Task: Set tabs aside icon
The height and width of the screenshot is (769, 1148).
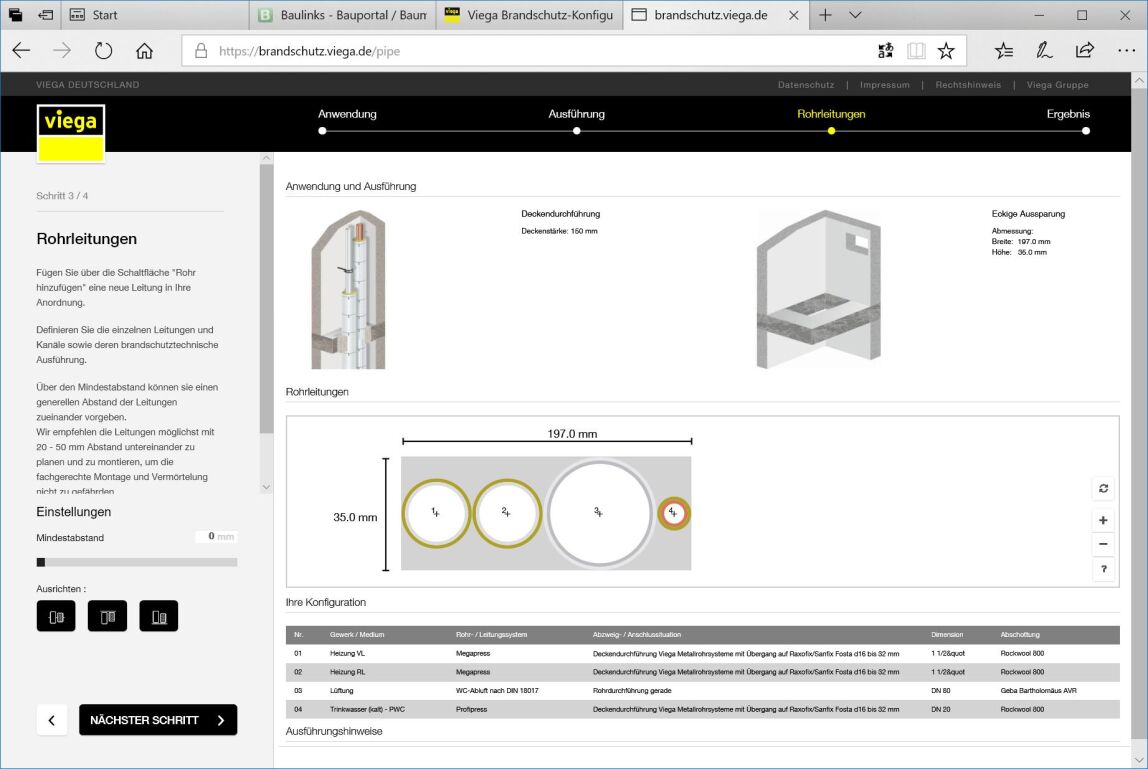Action: pyautogui.click(x=45, y=15)
